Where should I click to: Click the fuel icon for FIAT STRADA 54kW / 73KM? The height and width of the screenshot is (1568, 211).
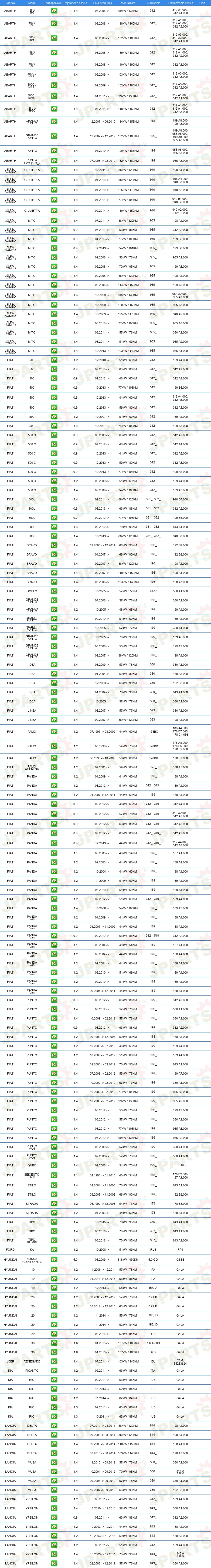54,1203
